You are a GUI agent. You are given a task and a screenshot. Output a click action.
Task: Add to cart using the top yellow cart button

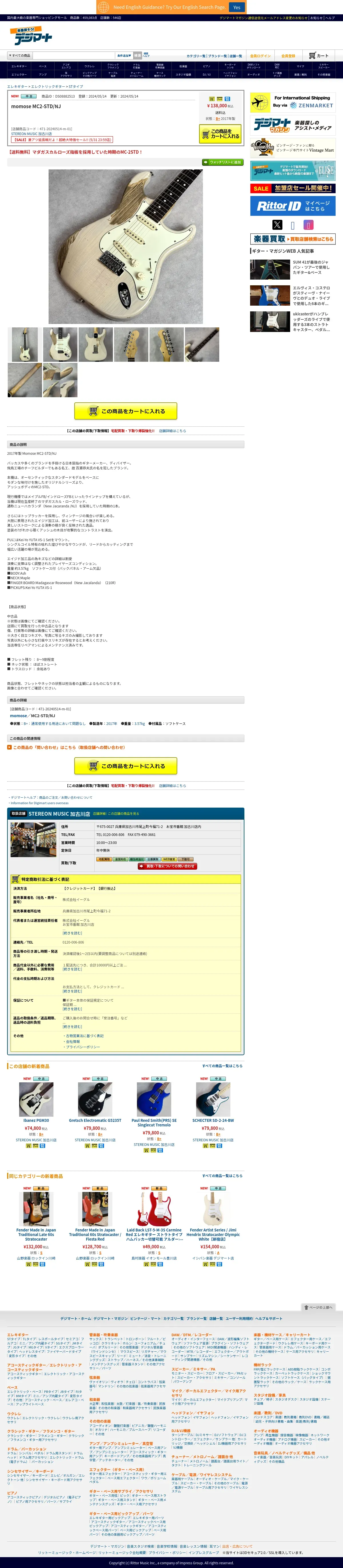[220, 133]
